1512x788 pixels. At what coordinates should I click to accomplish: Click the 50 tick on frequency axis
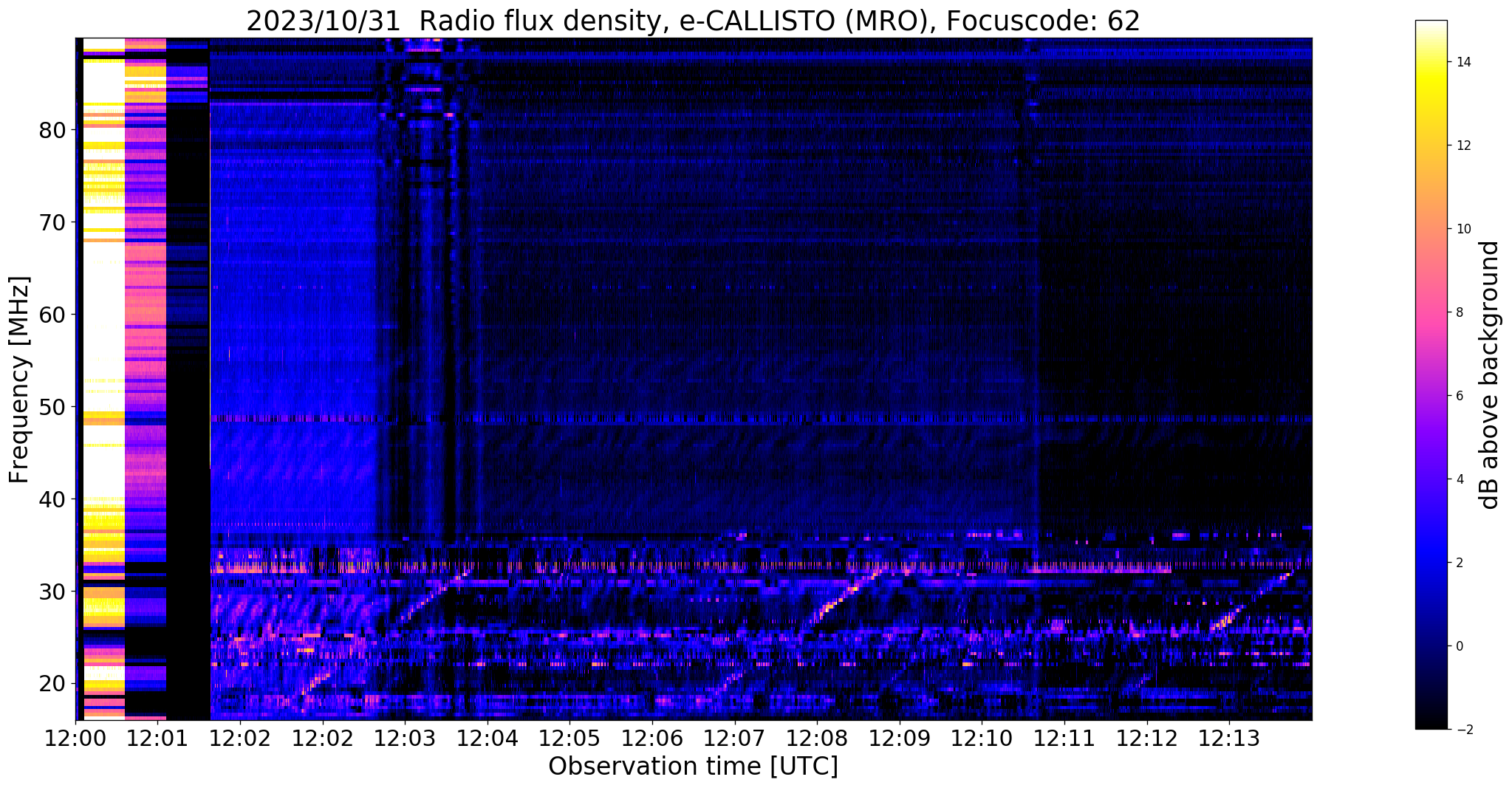pos(52,408)
